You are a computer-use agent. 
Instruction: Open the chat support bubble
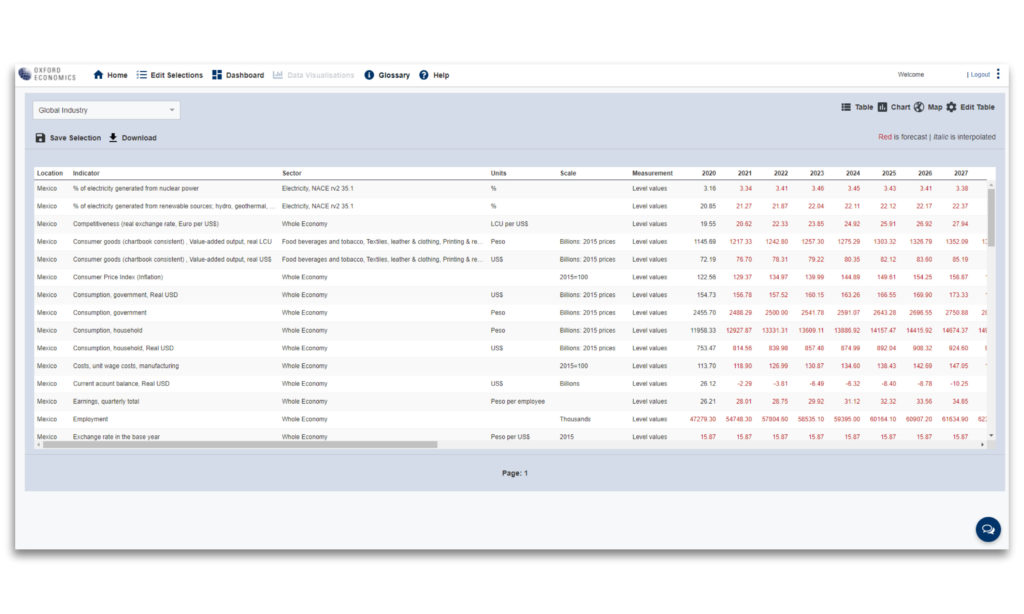click(988, 529)
